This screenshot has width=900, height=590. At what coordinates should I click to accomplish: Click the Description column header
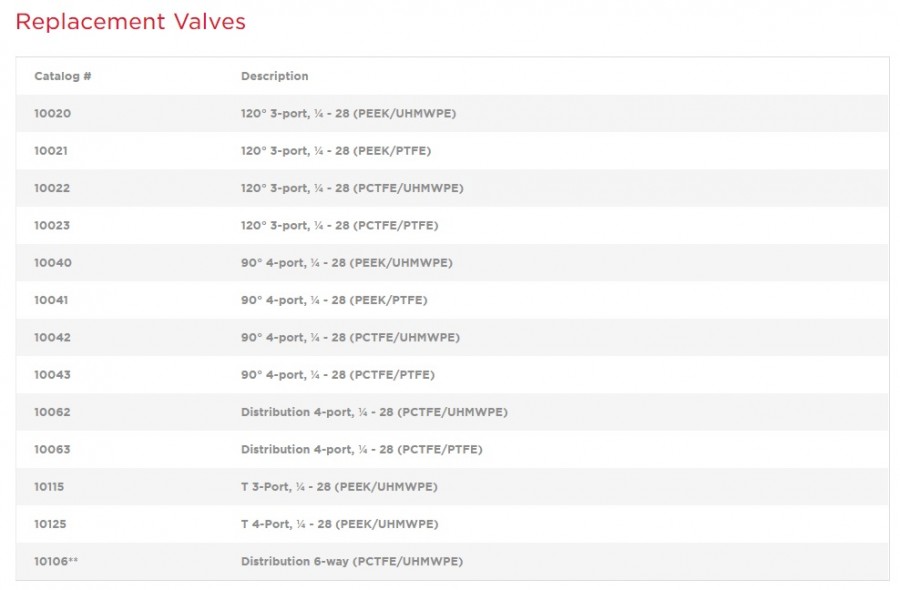pos(274,76)
